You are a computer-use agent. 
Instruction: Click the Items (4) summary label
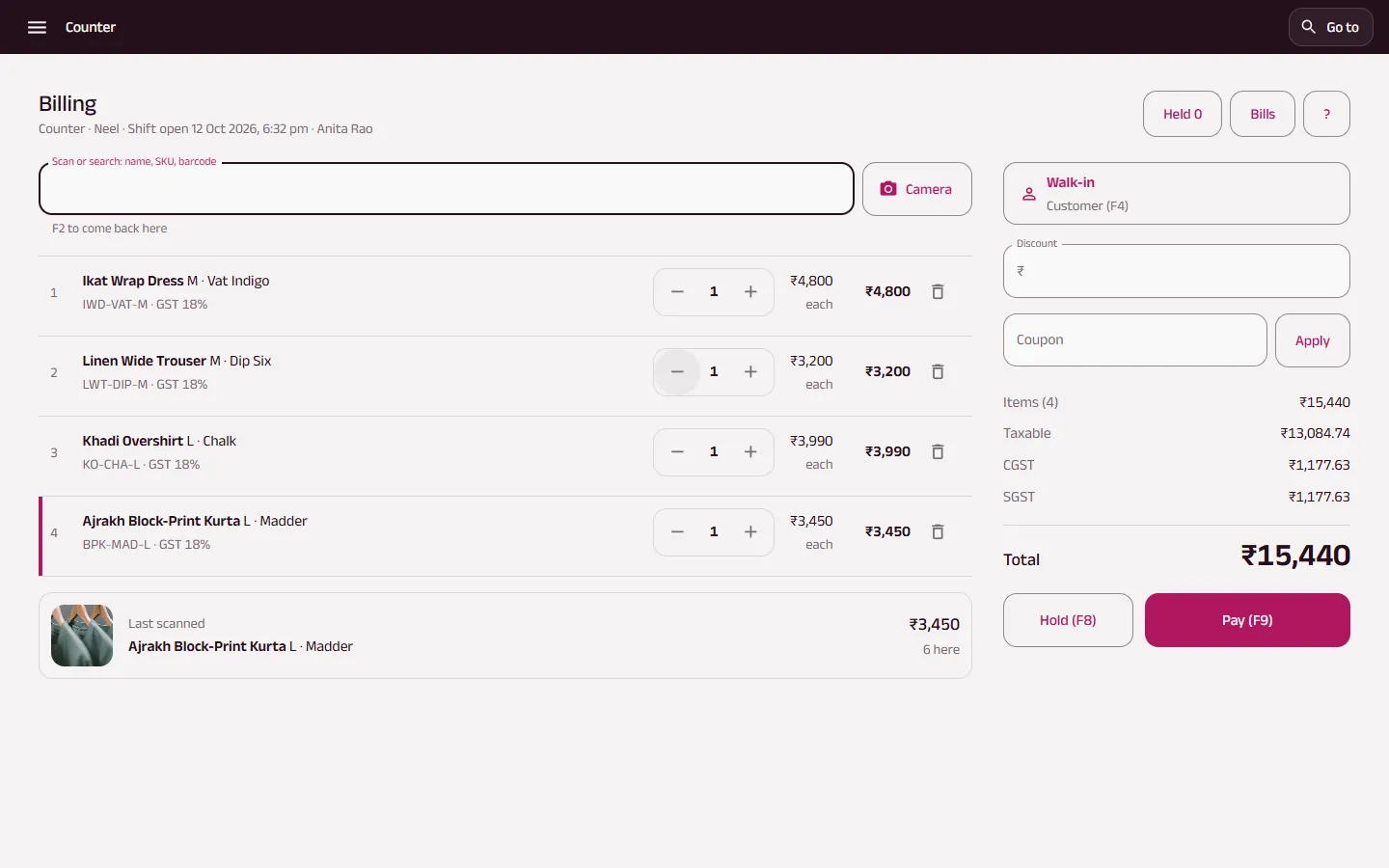(1030, 402)
